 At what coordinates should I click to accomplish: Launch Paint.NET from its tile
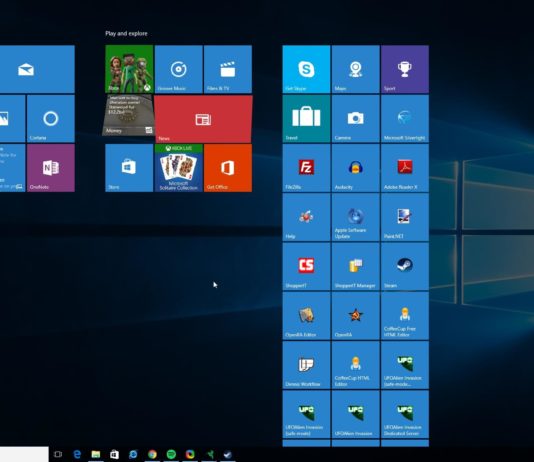pos(405,217)
